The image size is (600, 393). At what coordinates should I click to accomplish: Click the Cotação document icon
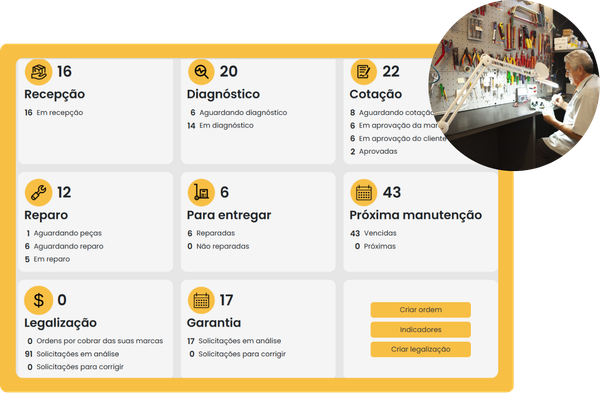364,72
